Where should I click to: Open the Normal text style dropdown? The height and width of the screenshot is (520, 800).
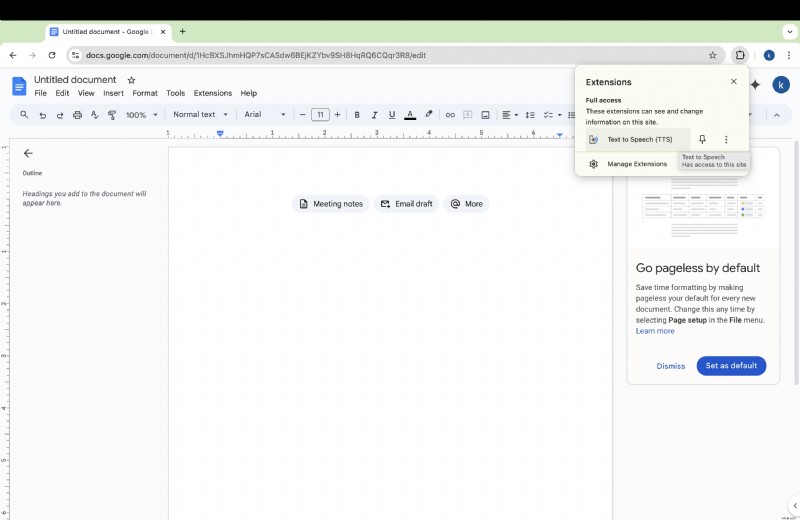pyautogui.click(x=200, y=114)
